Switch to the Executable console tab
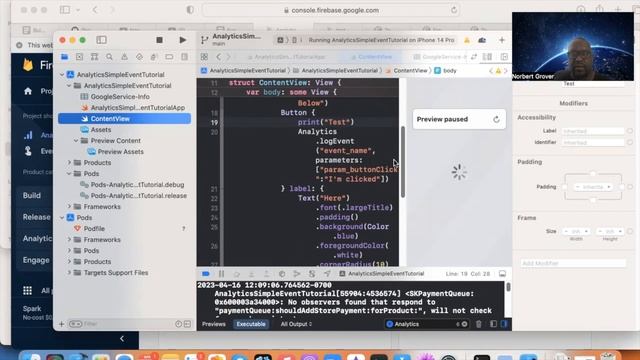This screenshot has width=640, height=360. click(x=251, y=324)
